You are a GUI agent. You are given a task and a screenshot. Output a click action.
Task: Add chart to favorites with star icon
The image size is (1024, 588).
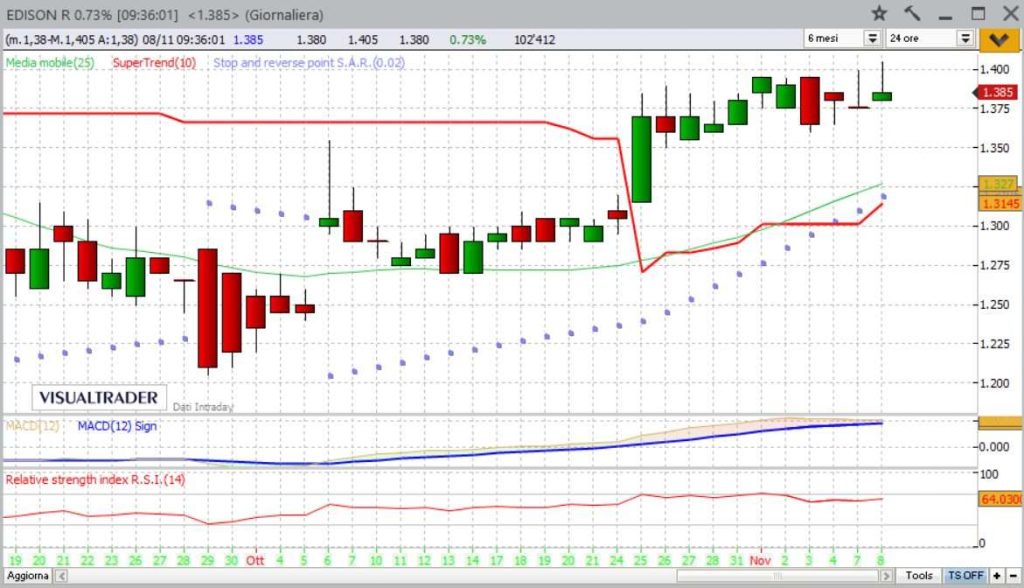880,13
